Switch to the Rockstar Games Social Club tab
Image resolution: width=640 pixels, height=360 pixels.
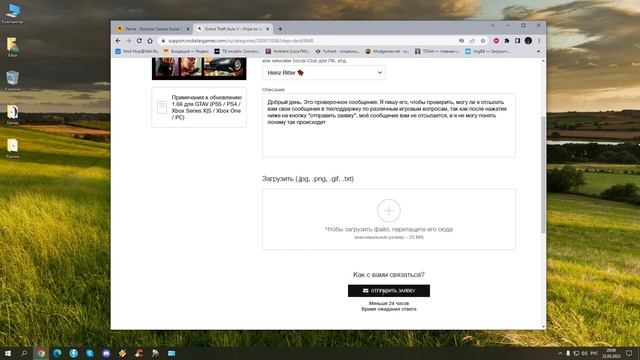[x=153, y=29]
